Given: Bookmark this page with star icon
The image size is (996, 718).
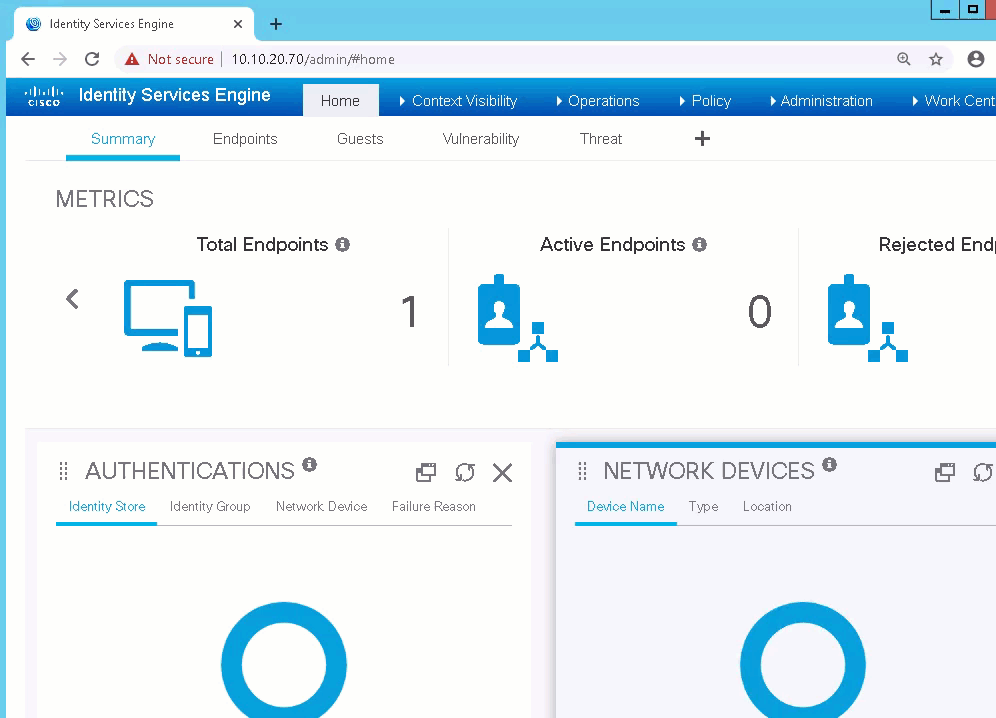Looking at the screenshot, I should tap(936, 59).
